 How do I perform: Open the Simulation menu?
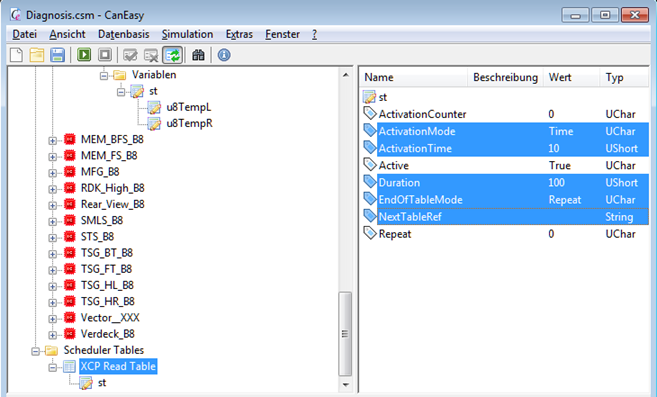click(x=187, y=34)
